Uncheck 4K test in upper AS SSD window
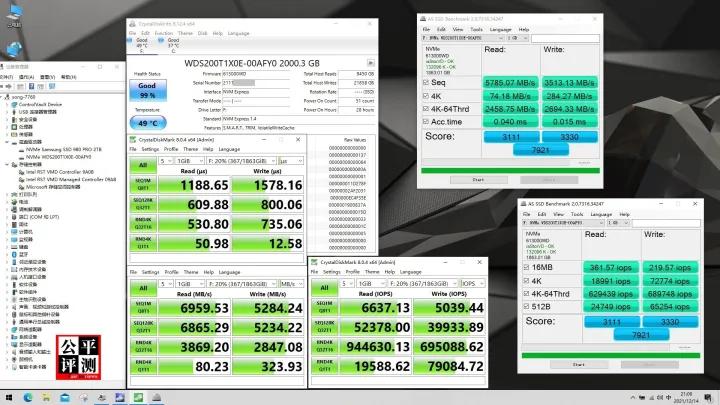Viewport: 720px width, 405px height. [426, 96]
